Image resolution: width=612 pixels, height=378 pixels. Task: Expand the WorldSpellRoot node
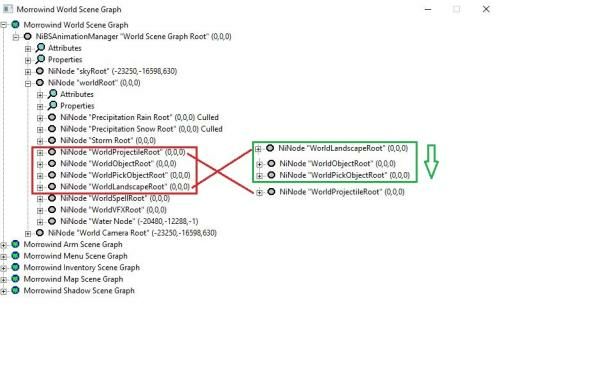coord(40,199)
